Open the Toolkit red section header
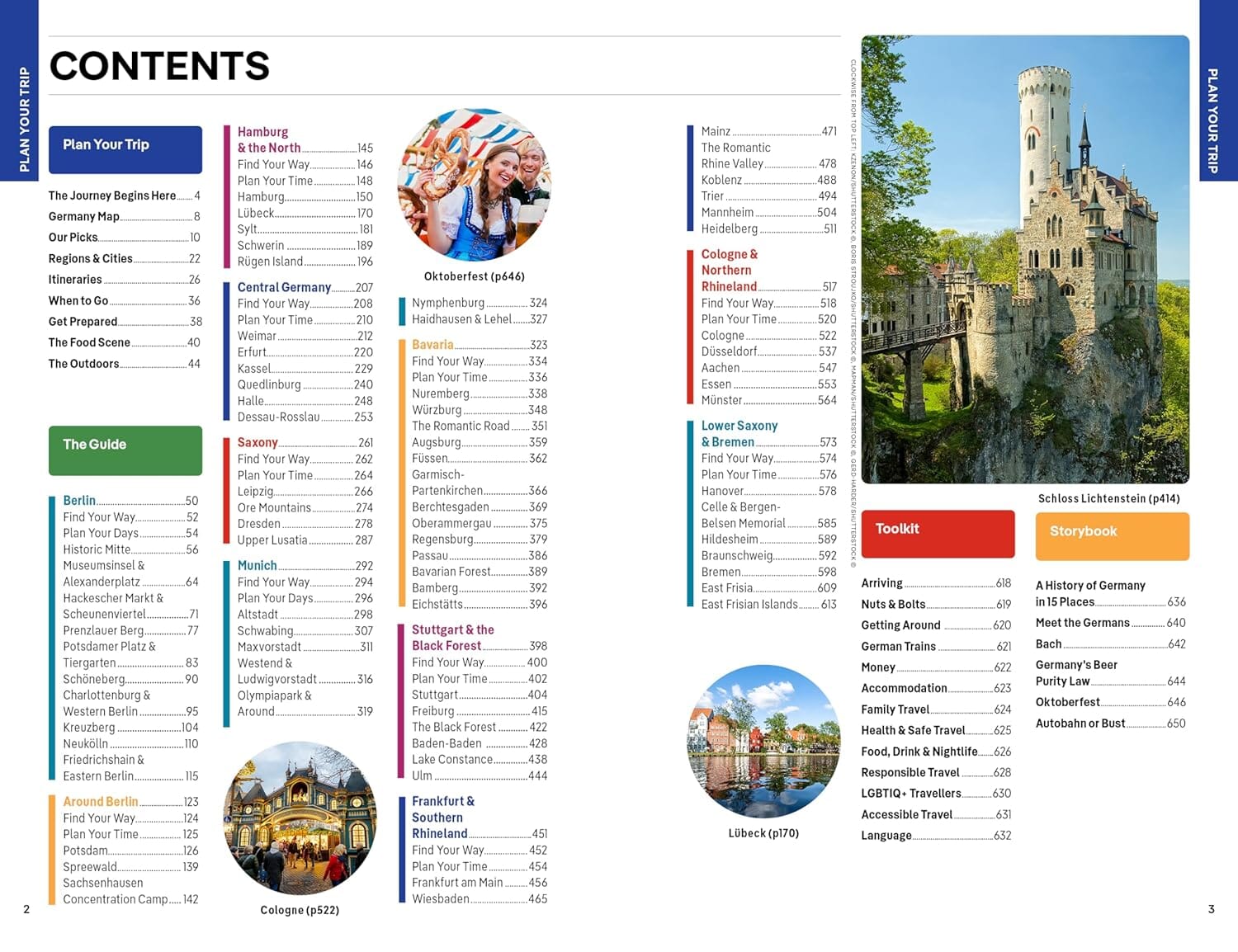Screen dimensions: 1238x952 coord(937,534)
